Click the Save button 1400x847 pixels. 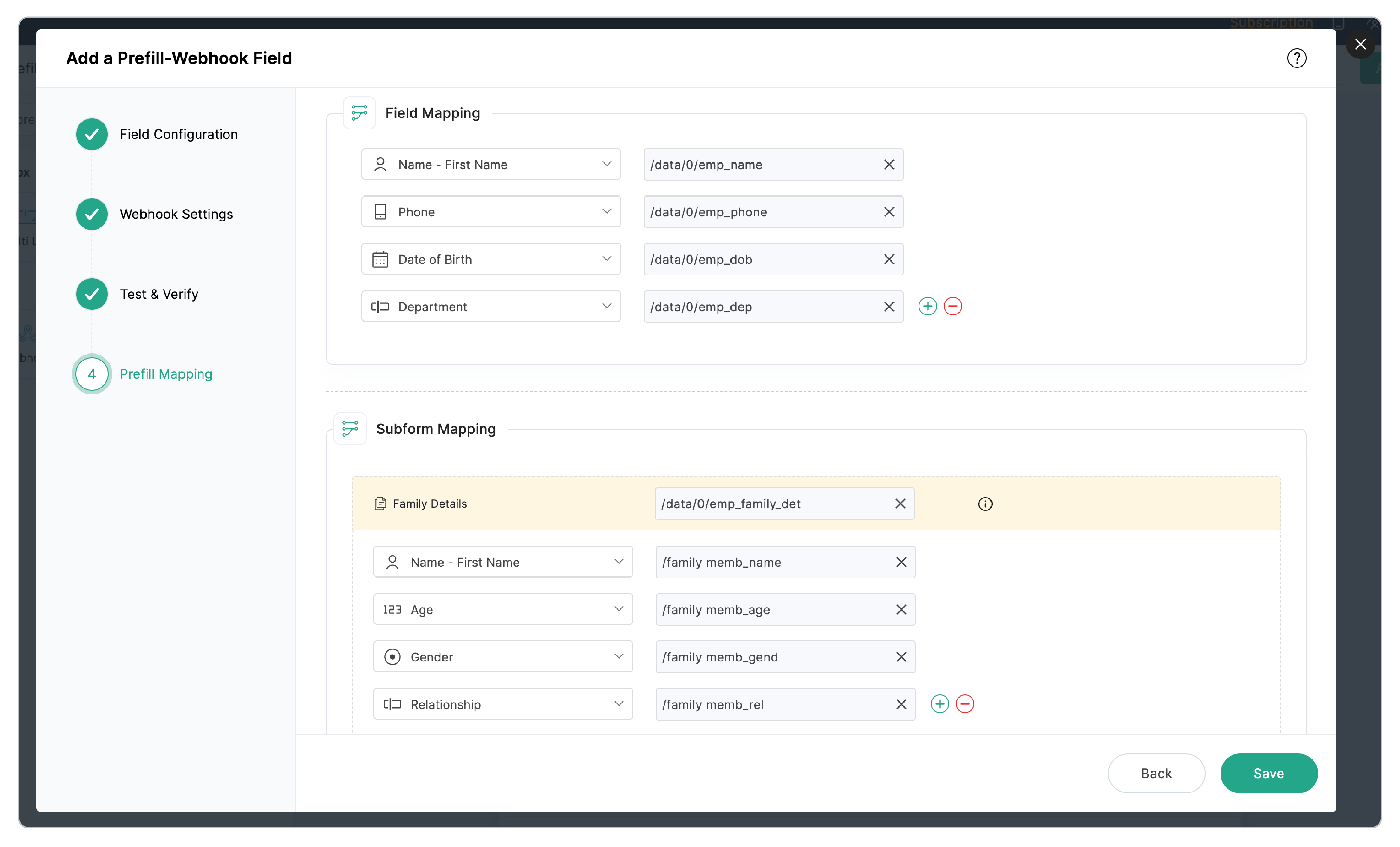click(x=1268, y=773)
